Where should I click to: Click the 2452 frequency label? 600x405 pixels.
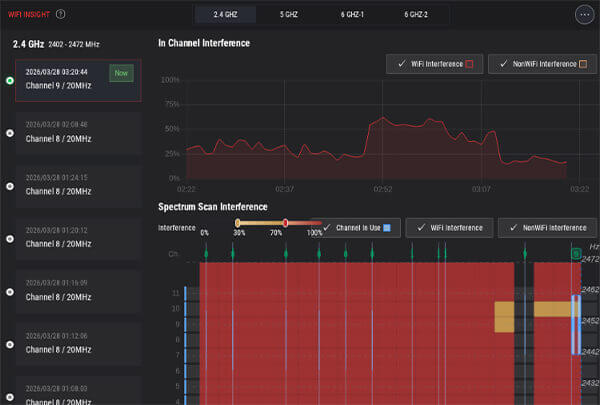tap(590, 321)
